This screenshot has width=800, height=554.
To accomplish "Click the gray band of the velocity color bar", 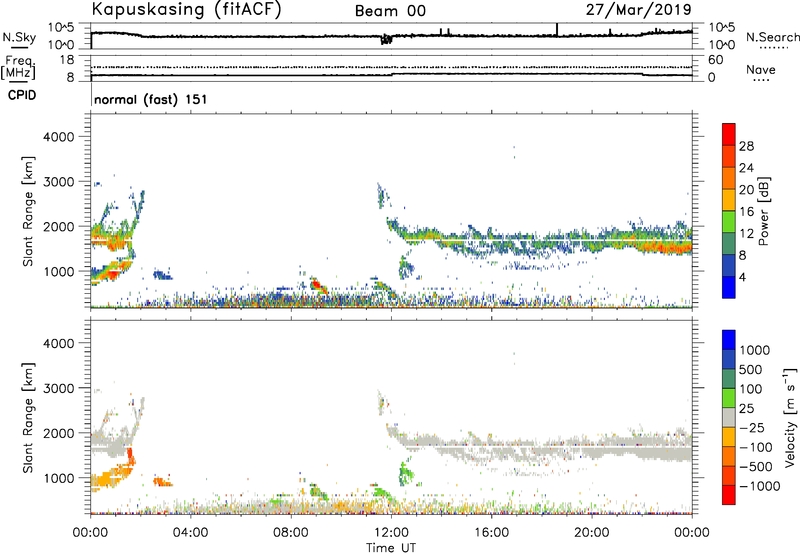I will pyautogui.click(x=729, y=418).
